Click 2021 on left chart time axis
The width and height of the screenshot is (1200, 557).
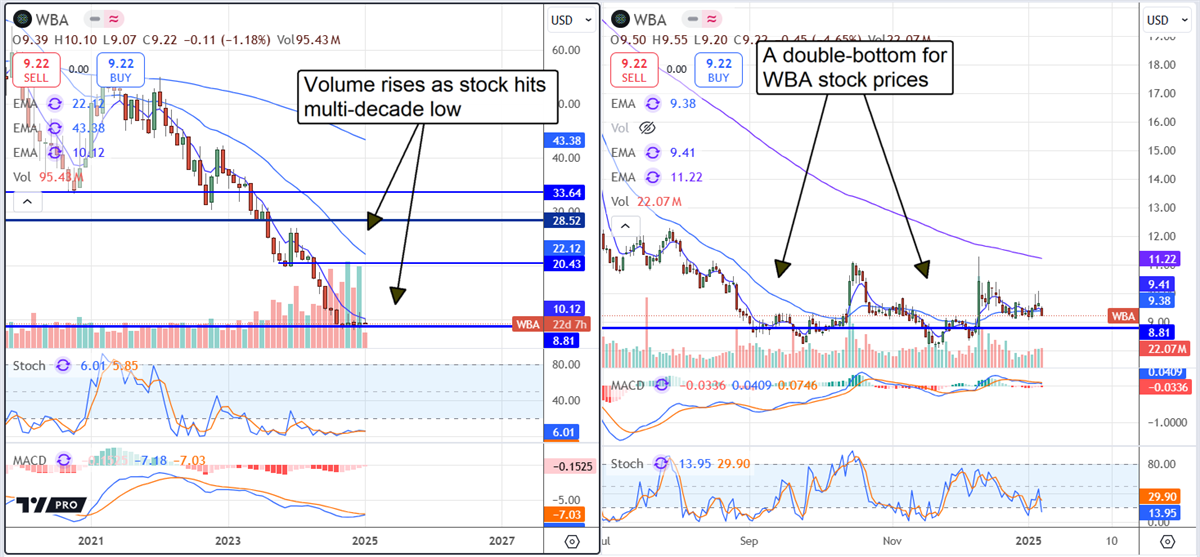pyautogui.click(x=91, y=540)
